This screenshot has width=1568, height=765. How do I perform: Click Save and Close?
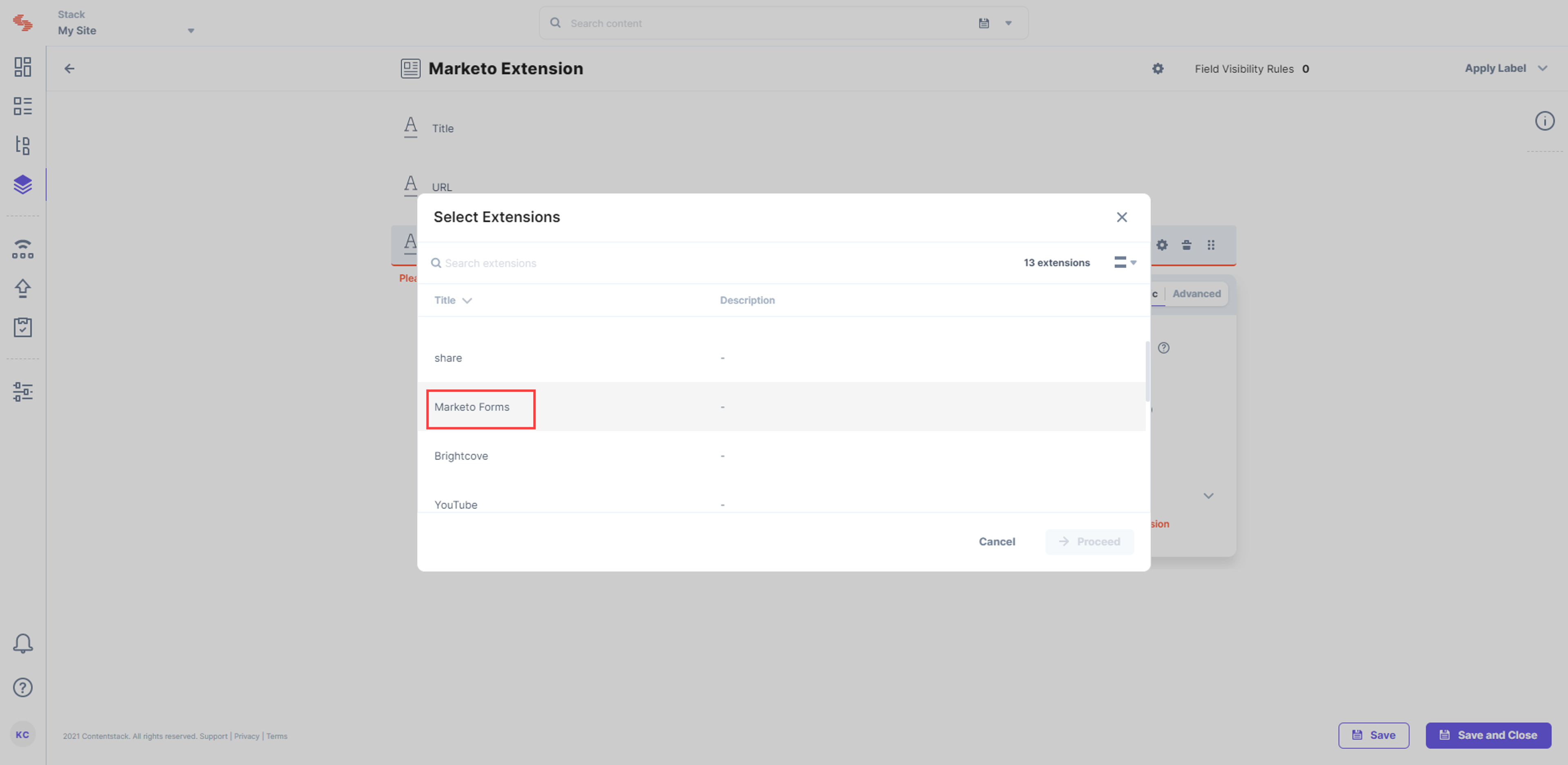[x=1488, y=735]
